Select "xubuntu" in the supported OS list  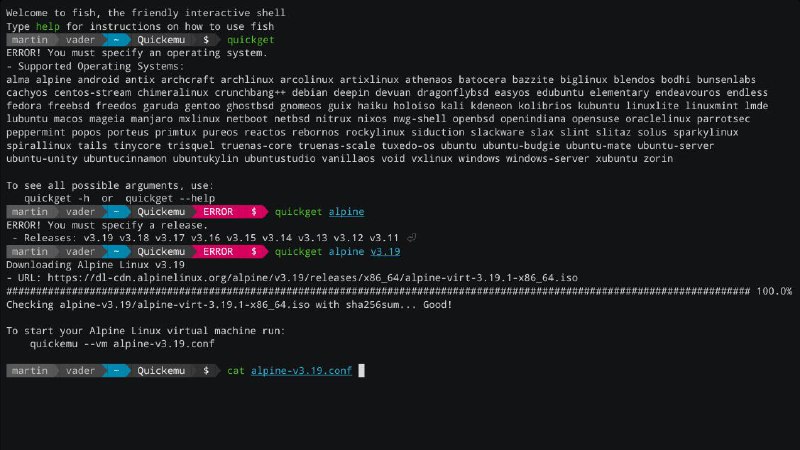[616, 159]
